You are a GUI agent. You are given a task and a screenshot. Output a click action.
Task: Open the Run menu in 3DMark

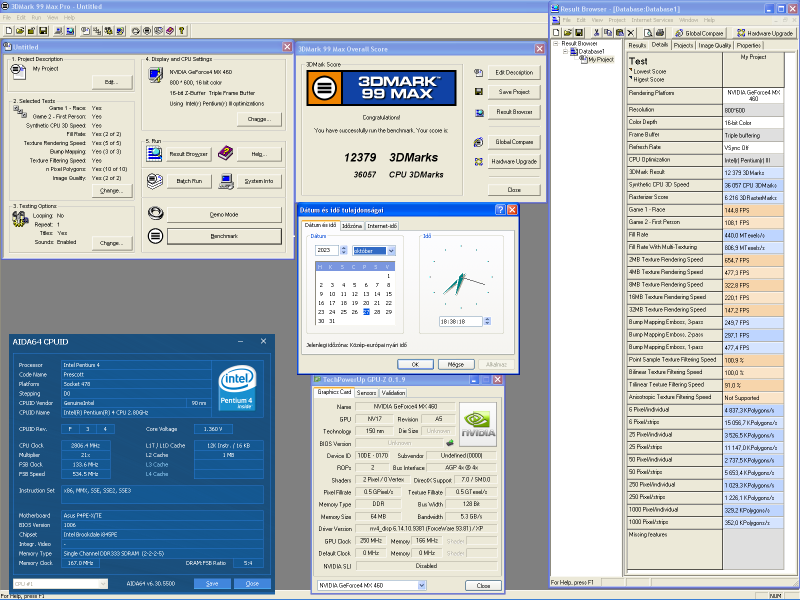pos(36,17)
